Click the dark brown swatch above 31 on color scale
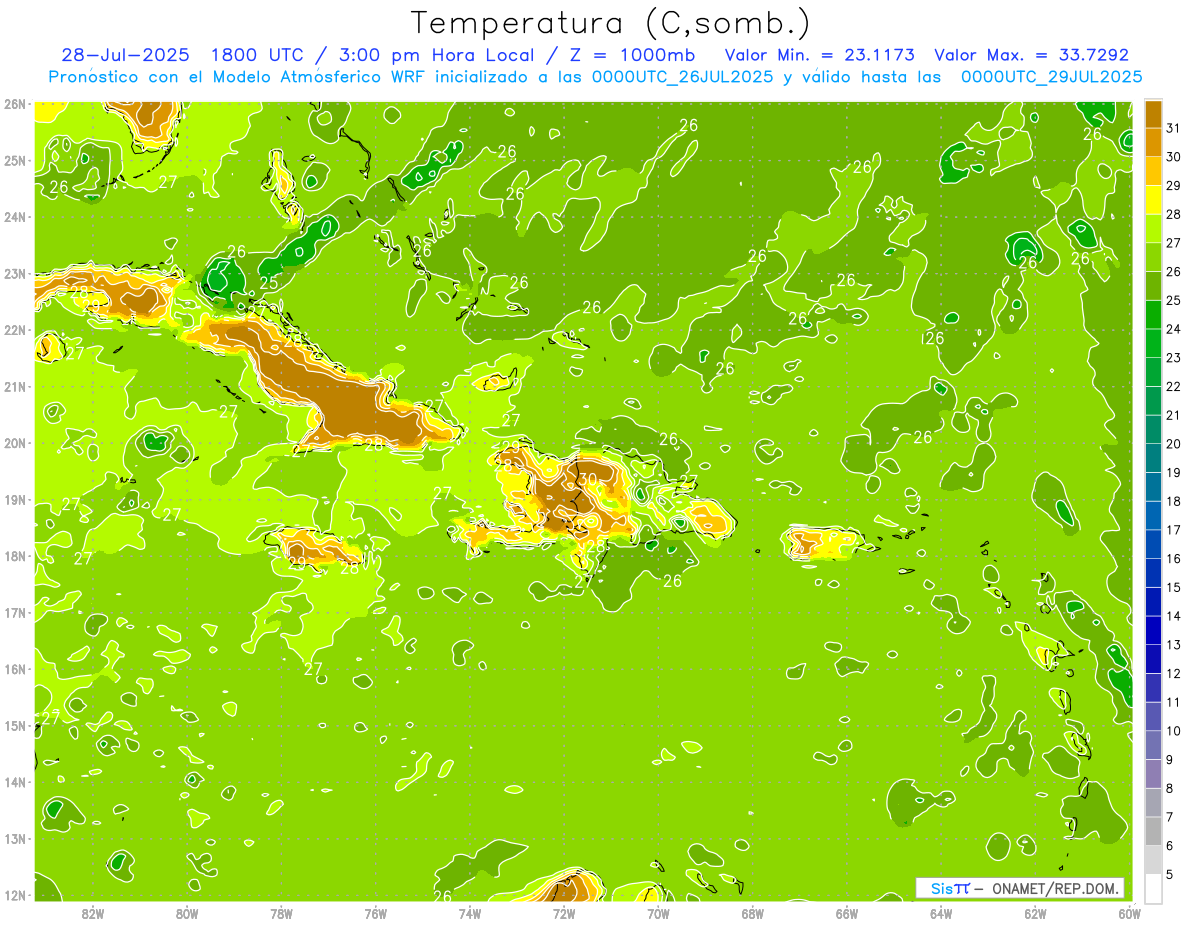Screen dimensions: 1200x927 [1153, 114]
